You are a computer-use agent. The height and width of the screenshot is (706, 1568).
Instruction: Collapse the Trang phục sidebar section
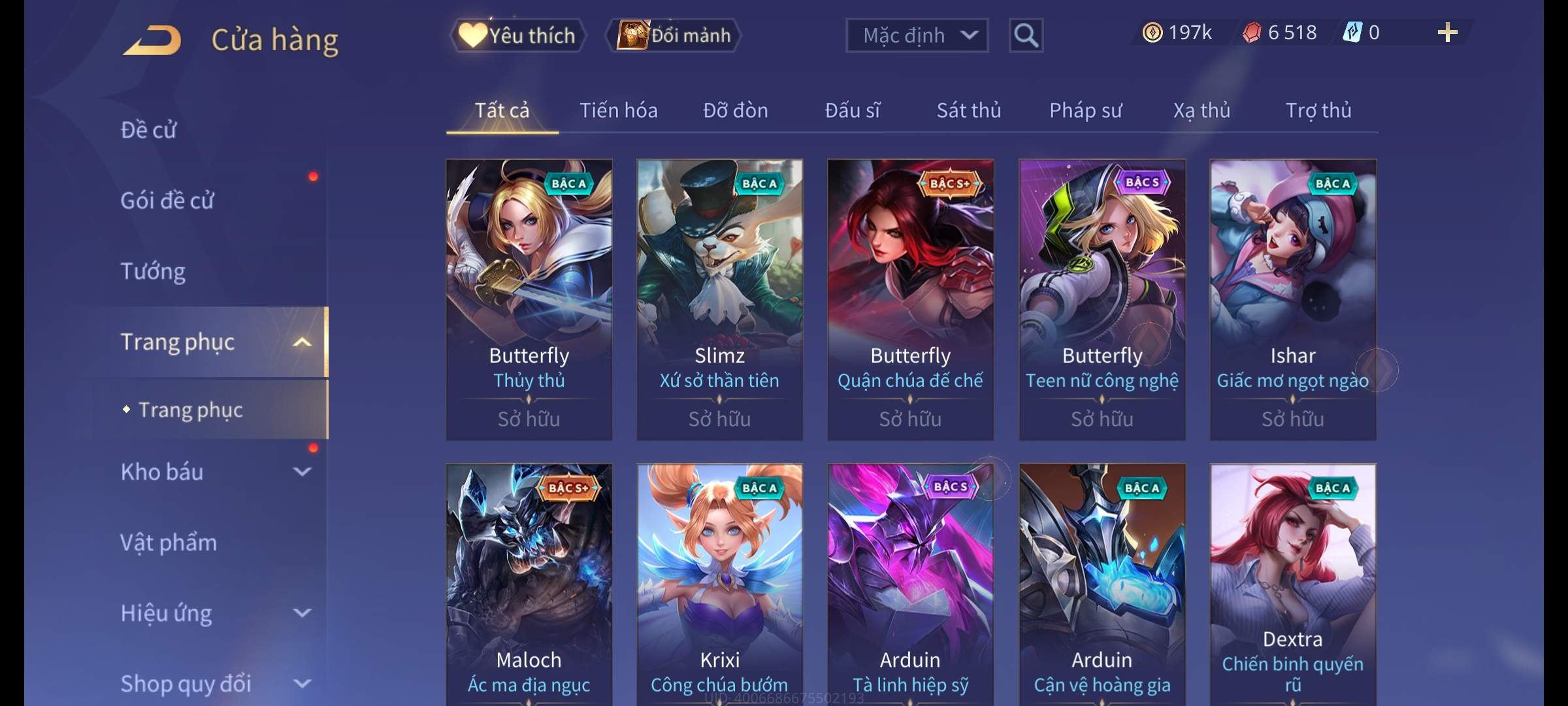click(302, 342)
